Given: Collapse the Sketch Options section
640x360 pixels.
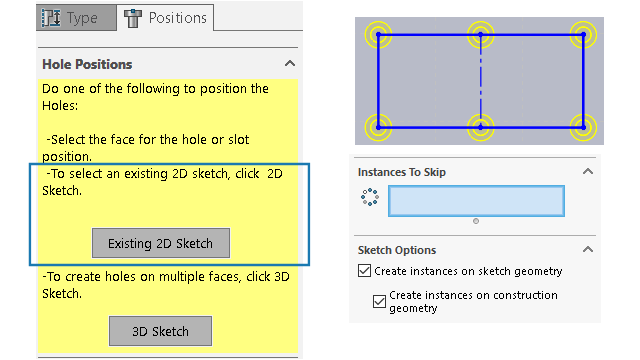Looking at the screenshot, I should click(x=588, y=249).
